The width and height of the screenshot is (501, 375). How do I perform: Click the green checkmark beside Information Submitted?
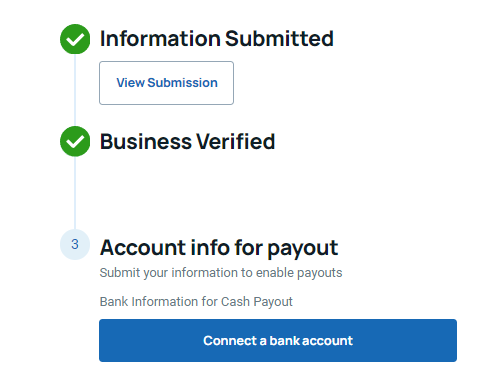[x=75, y=39]
